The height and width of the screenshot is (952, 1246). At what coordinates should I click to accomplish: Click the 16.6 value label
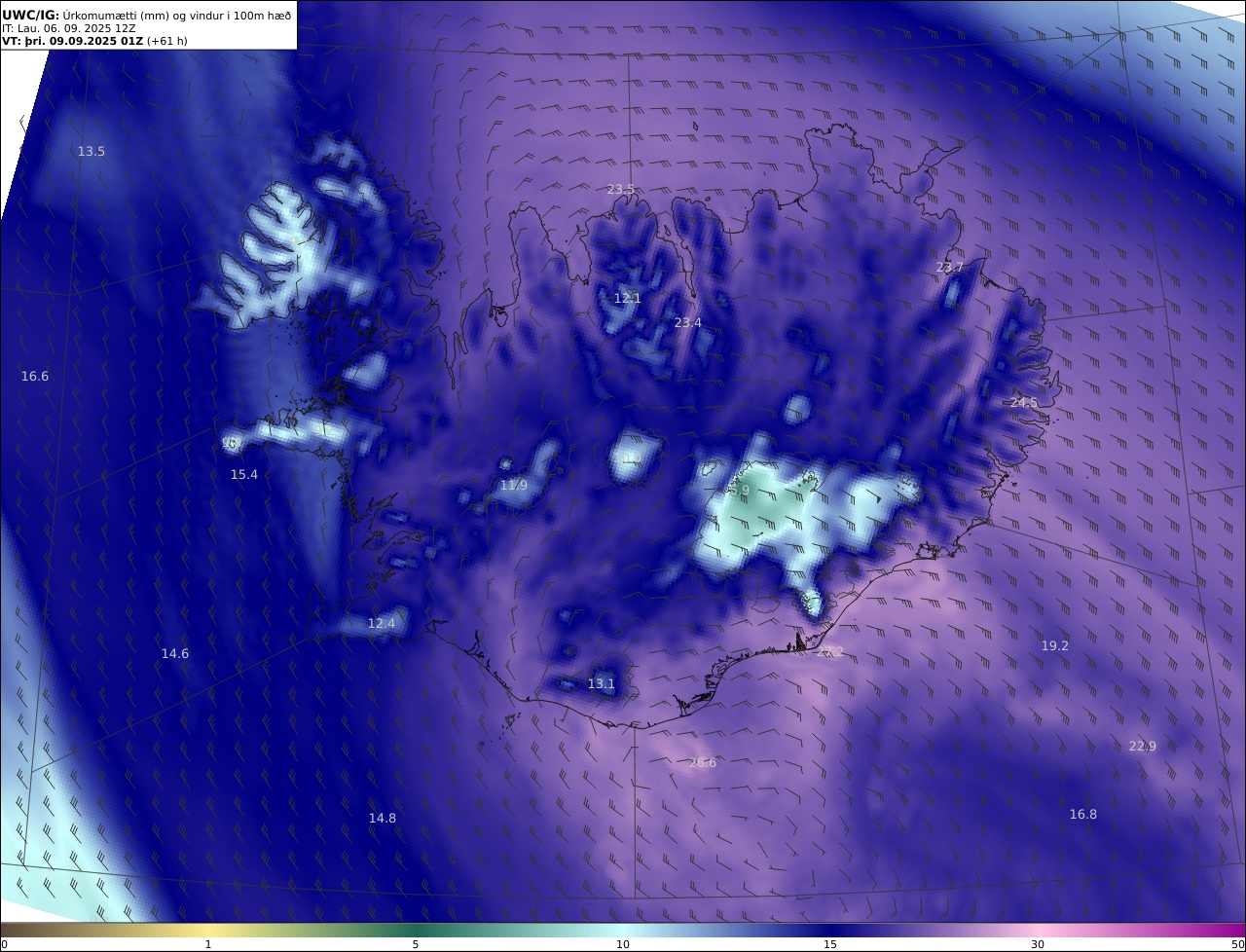pos(35,377)
